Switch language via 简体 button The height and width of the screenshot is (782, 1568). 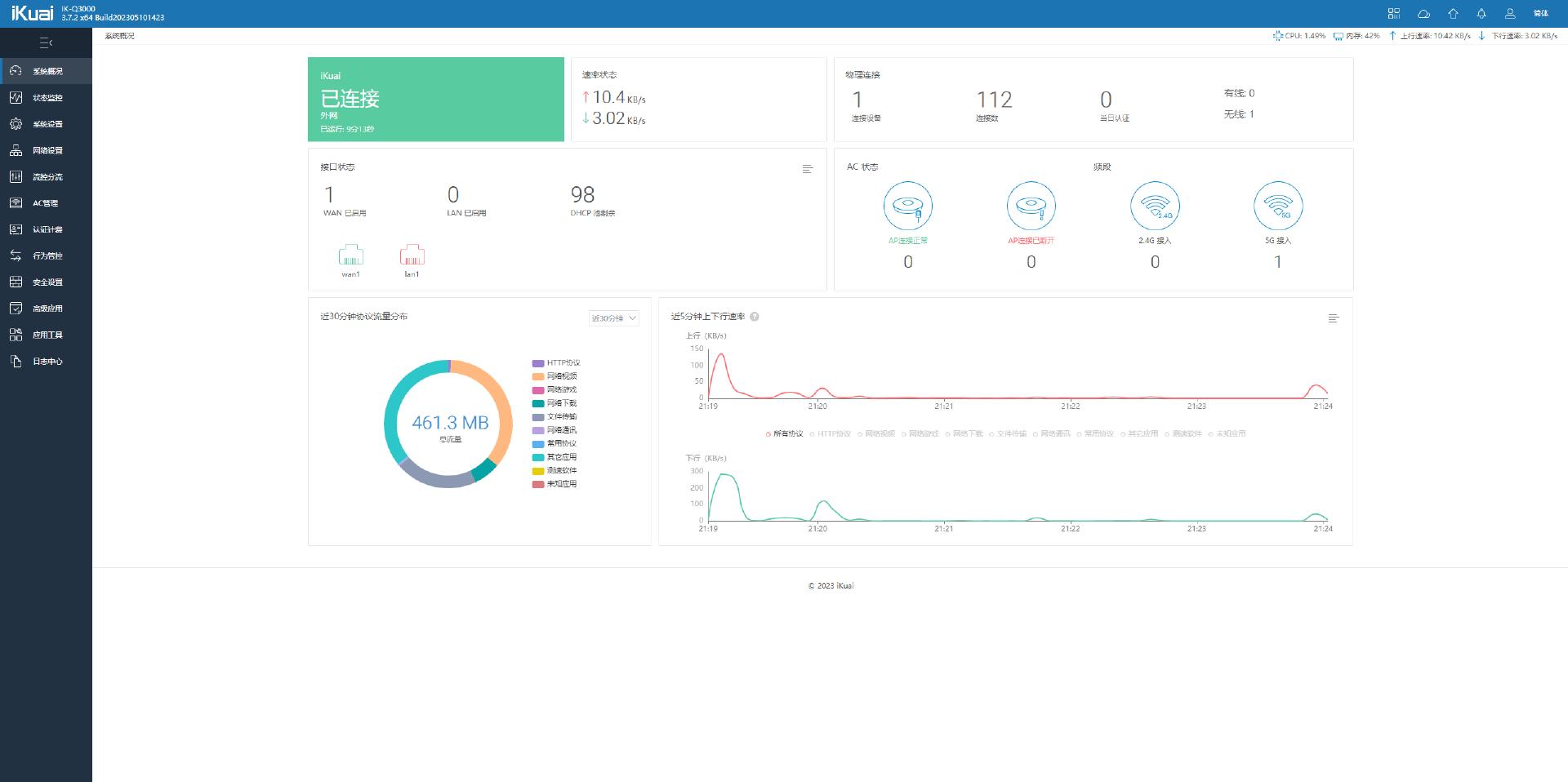pyautogui.click(x=1540, y=14)
